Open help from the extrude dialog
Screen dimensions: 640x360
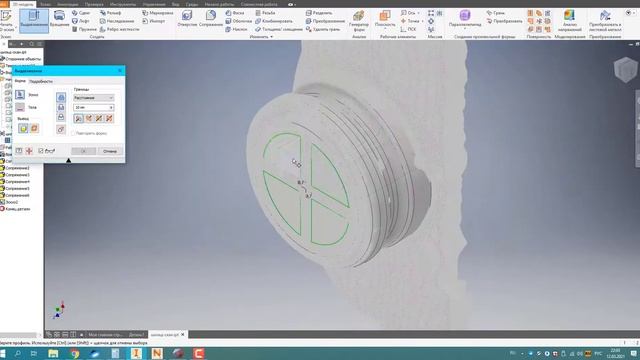coord(19,151)
